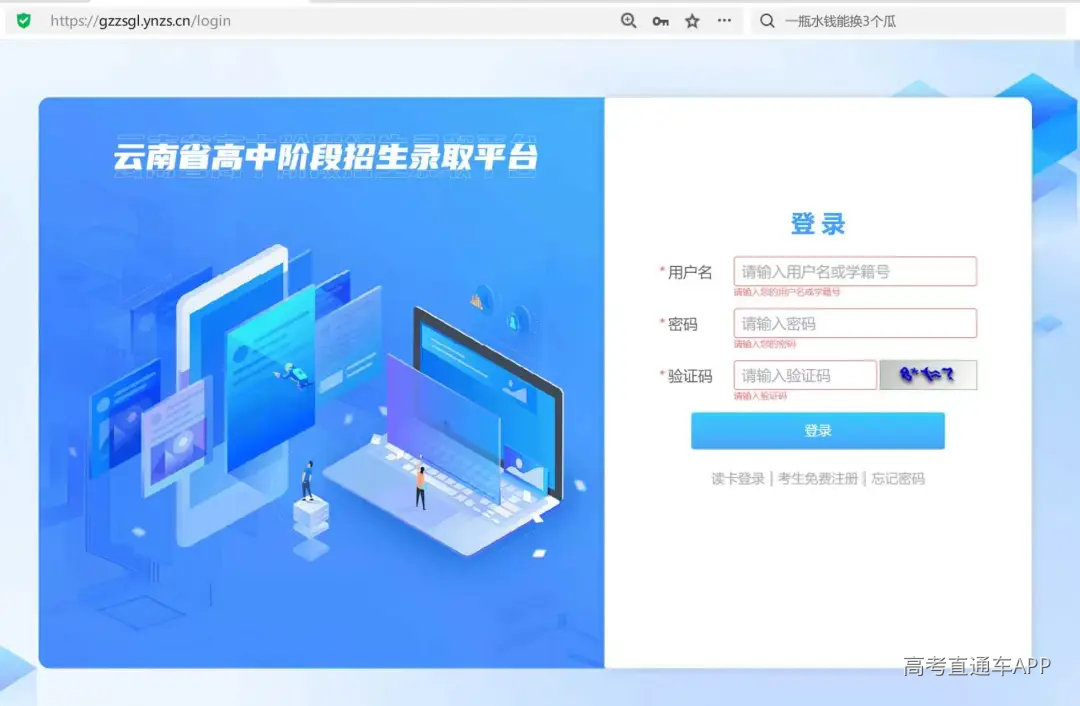The image size is (1080, 706).
Task: Click the 验证码 field label
Action: [689, 376]
